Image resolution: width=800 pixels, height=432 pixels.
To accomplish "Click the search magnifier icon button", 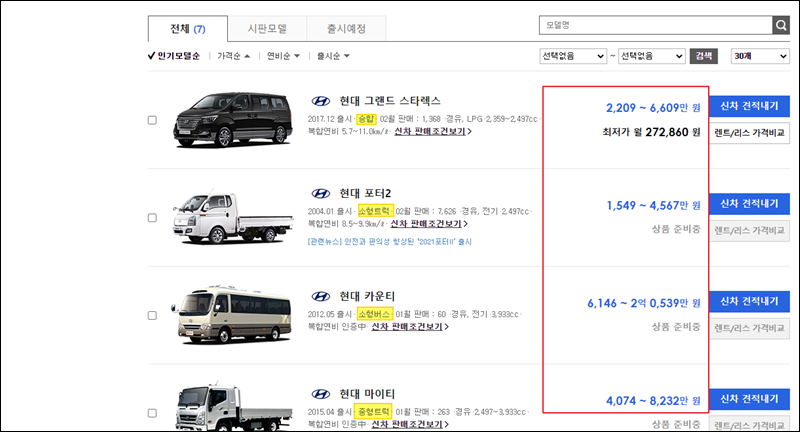I will (x=781, y=25).
